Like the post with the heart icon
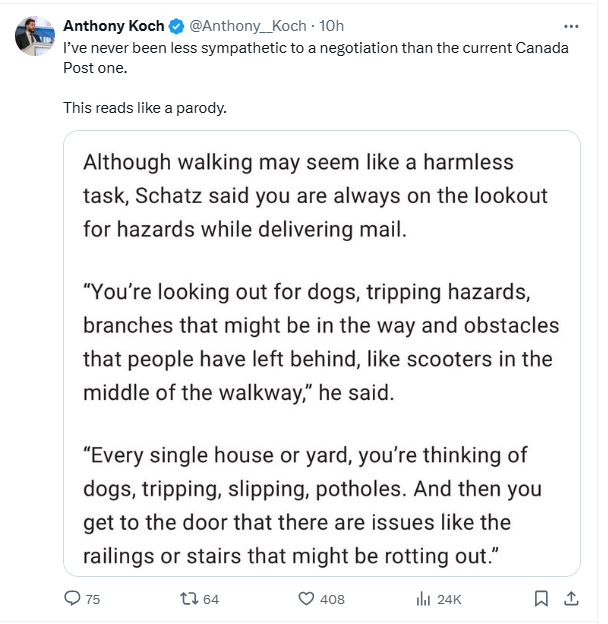 [x=306, y=599]
